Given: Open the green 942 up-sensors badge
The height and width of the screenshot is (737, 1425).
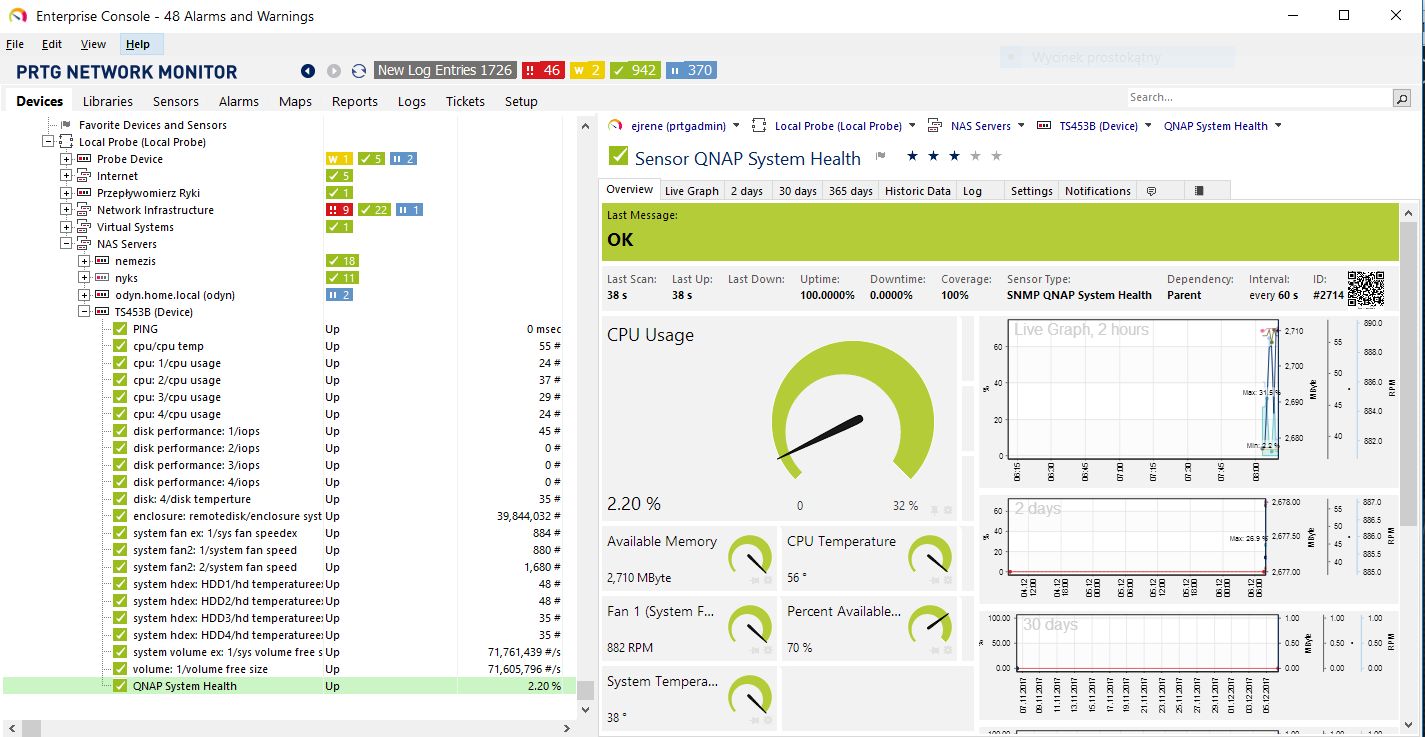Looking at the screenshot, I should [635, 70].
